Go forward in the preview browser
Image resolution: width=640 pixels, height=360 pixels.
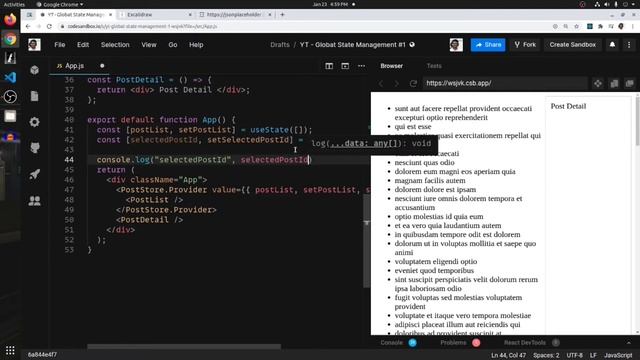[x=396, y=83]
